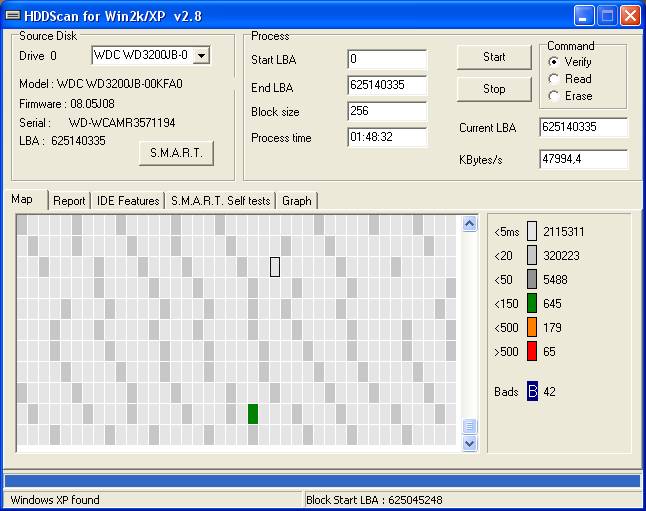Click the 'Windows XP found' status text
Screen dimensions: 646x511
coord(55,500)
